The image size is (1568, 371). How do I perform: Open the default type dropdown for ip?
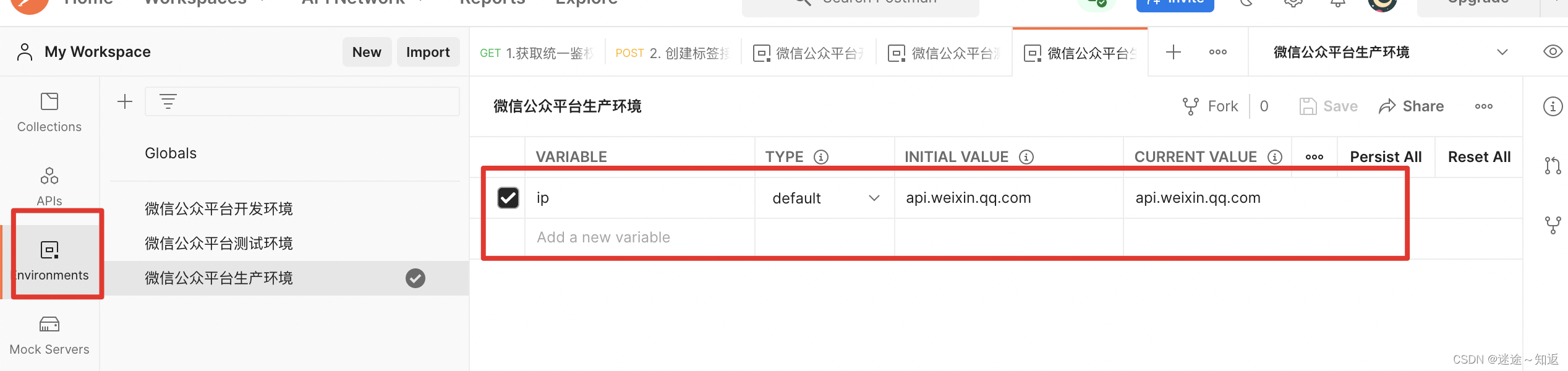click(x=825, y=198)
